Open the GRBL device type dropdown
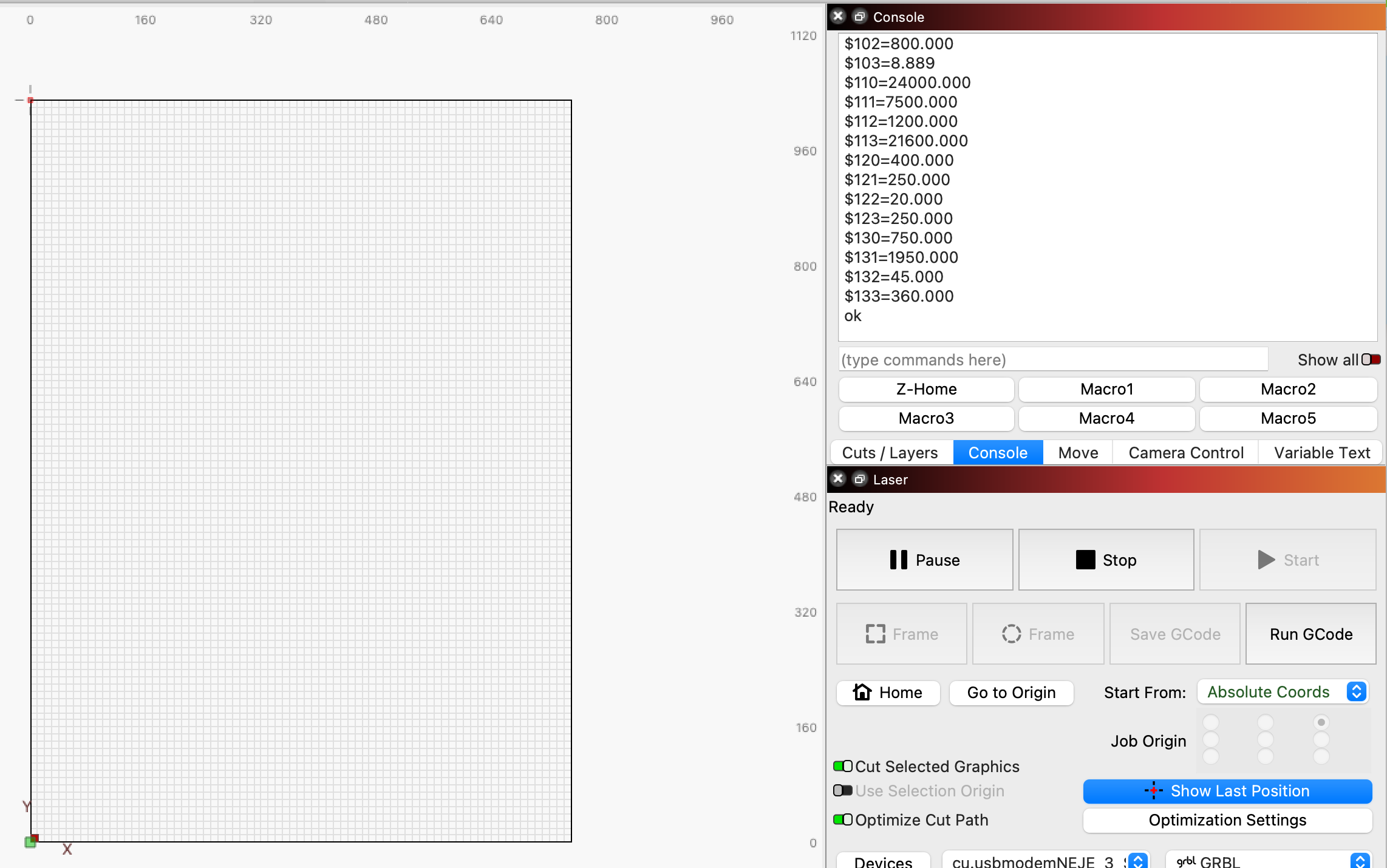Screen dimensions: 1387x868 1268,861
